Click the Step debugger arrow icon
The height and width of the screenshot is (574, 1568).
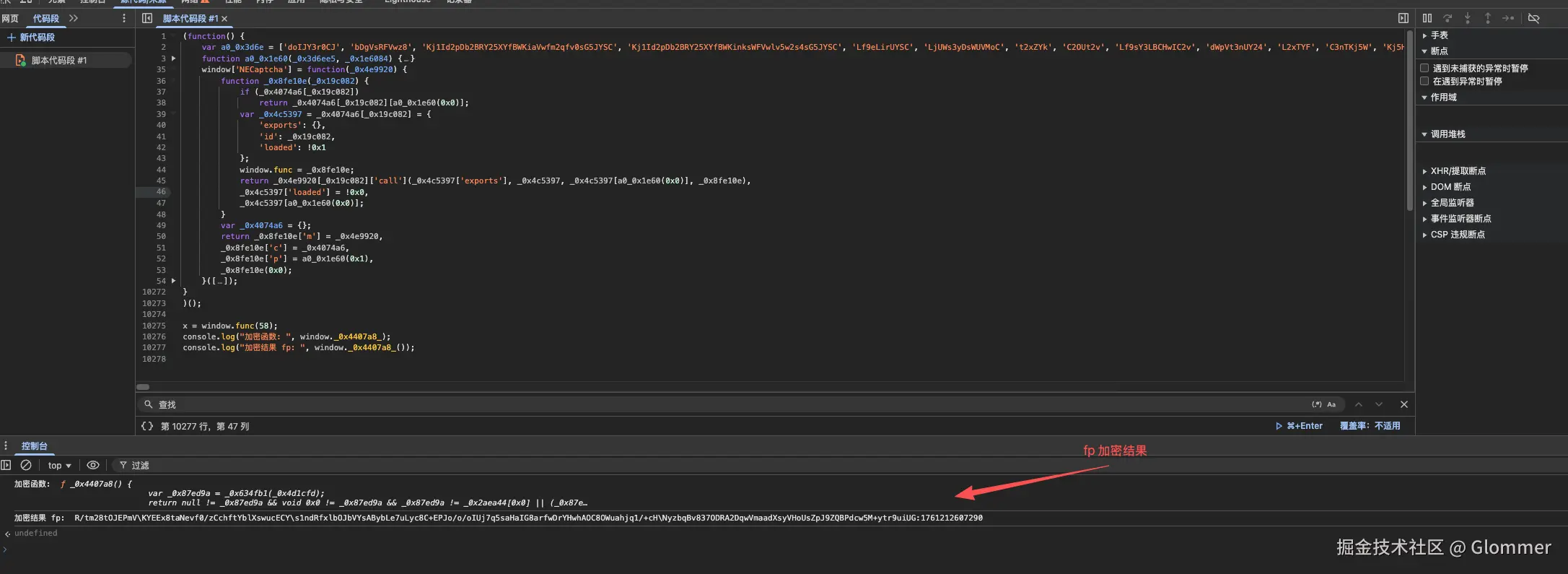pos(1508,18)
